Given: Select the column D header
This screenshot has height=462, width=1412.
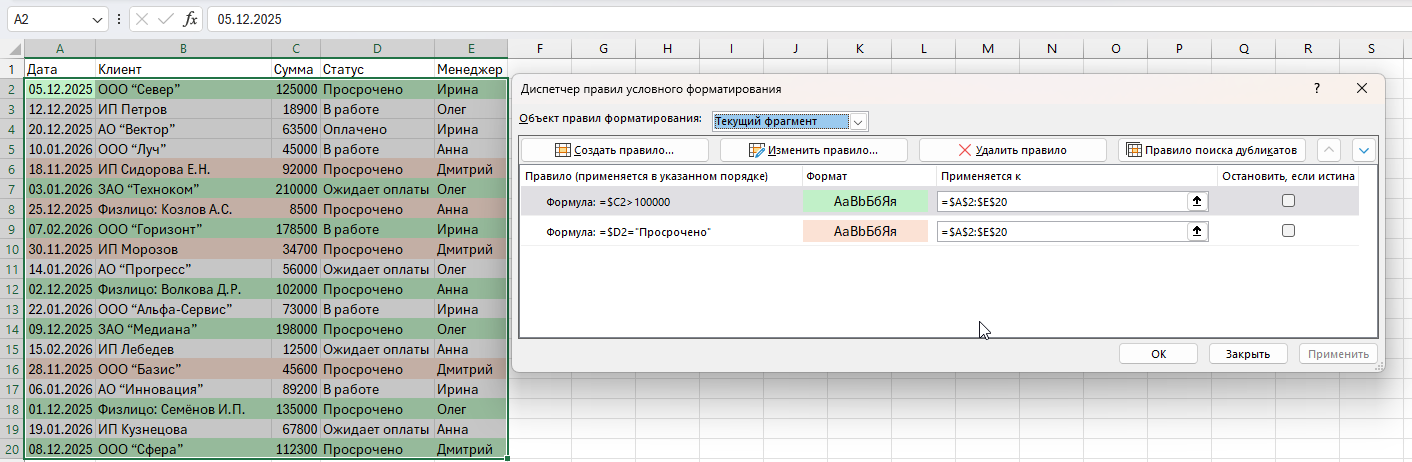Looking at the screenshot, I should [376, 49].
